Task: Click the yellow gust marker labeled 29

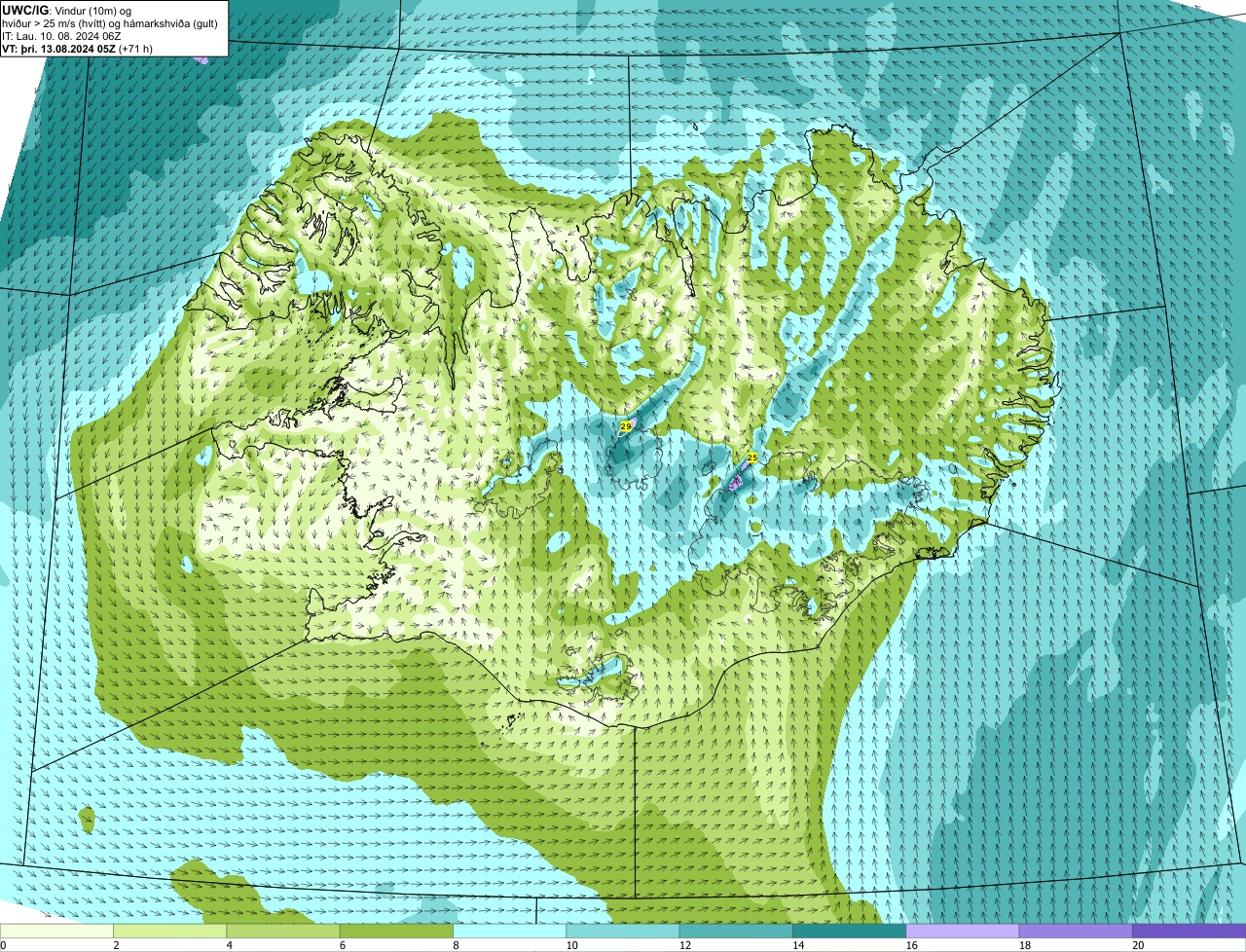Action: tap(626, 425)
